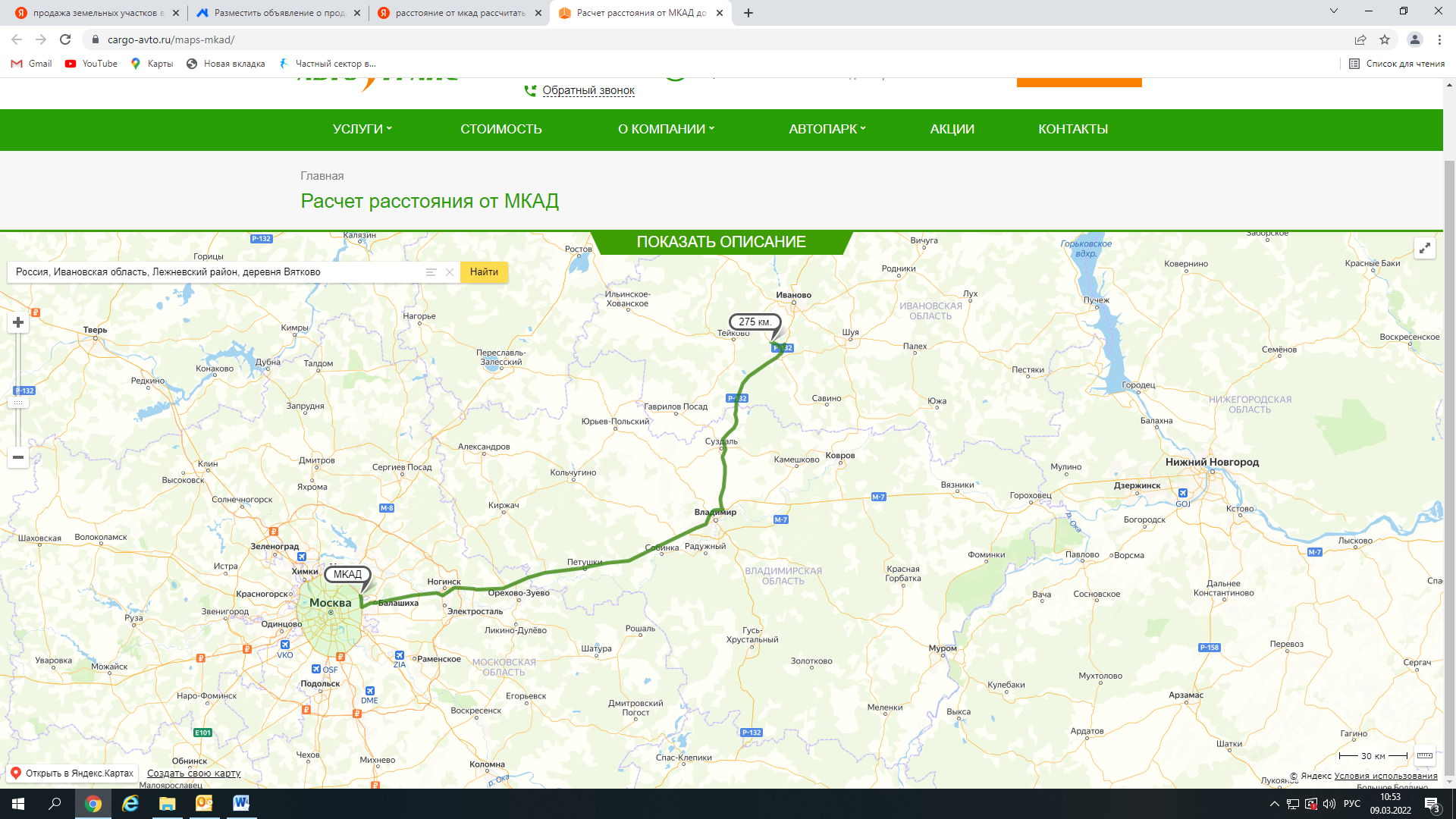
Task: Open the СТОИМОСТЬ menu item
Action: click(501, 130)
